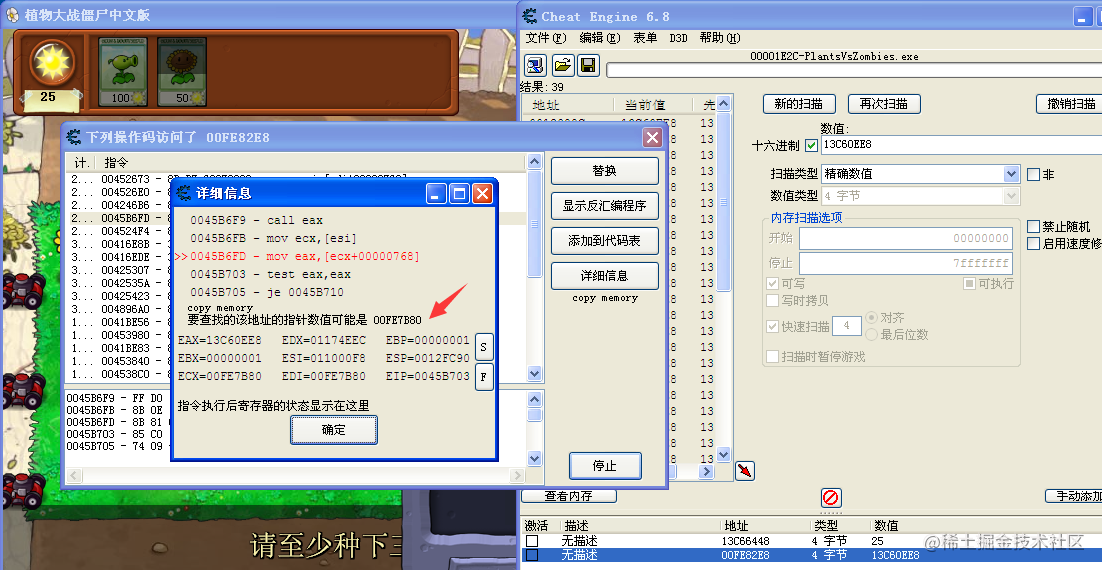This screenshot has height=570, width=1102.
Task: Enable 扫描时暂停游戏 checkbox
Action: [x=772, y=356]
